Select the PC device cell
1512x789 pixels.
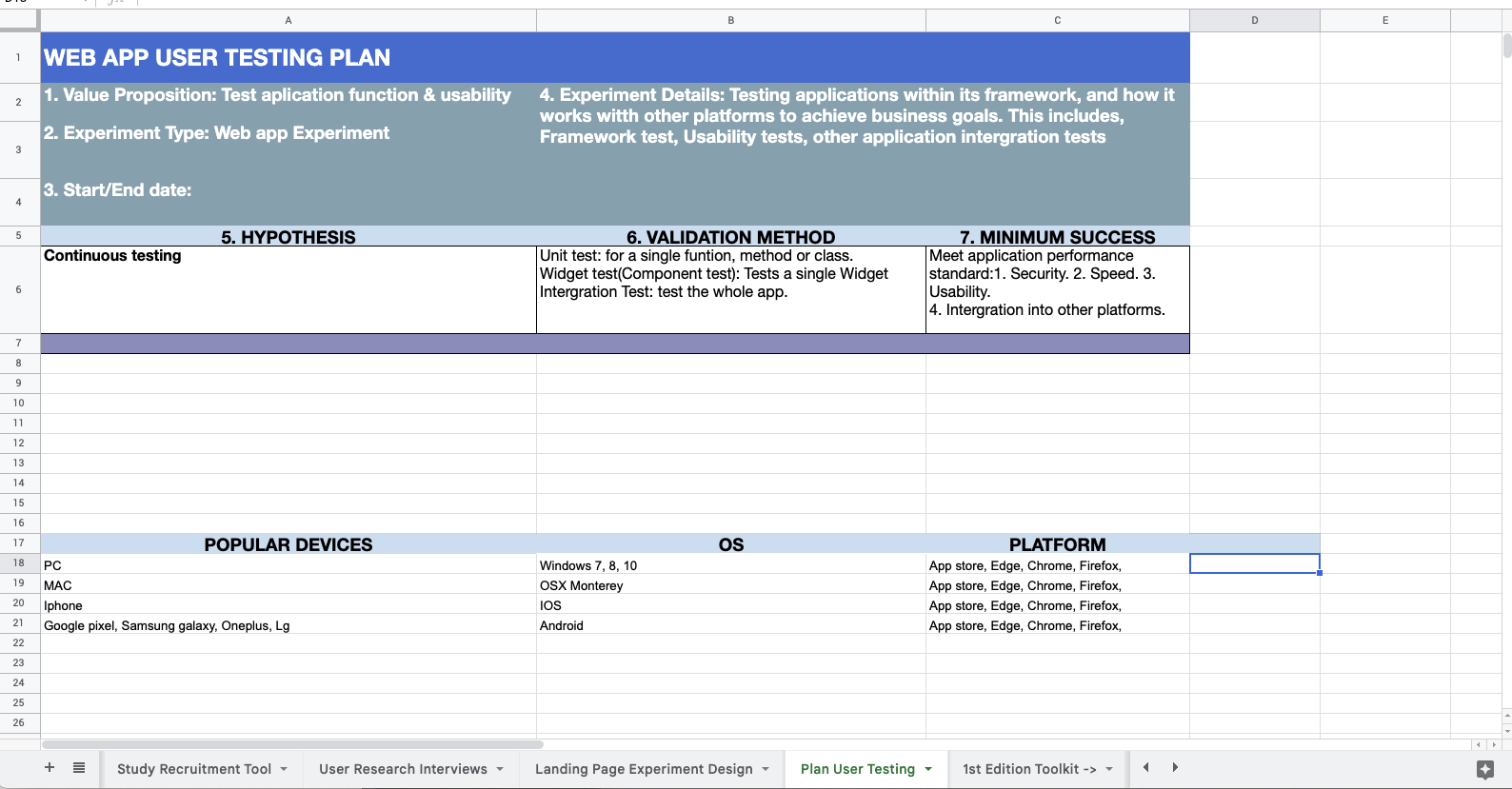(288, 564)
